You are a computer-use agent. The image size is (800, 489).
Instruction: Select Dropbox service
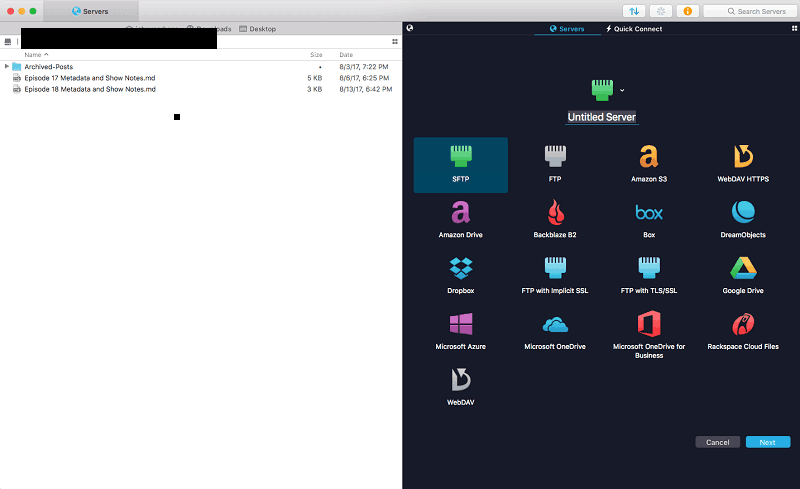click(x=461, y=276)
